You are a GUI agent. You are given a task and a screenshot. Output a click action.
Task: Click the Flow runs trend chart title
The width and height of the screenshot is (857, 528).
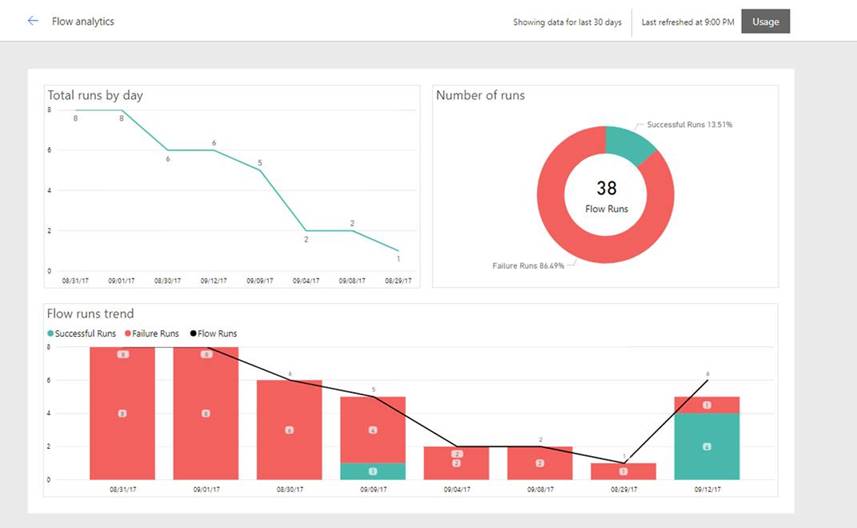tap(90, 314)
